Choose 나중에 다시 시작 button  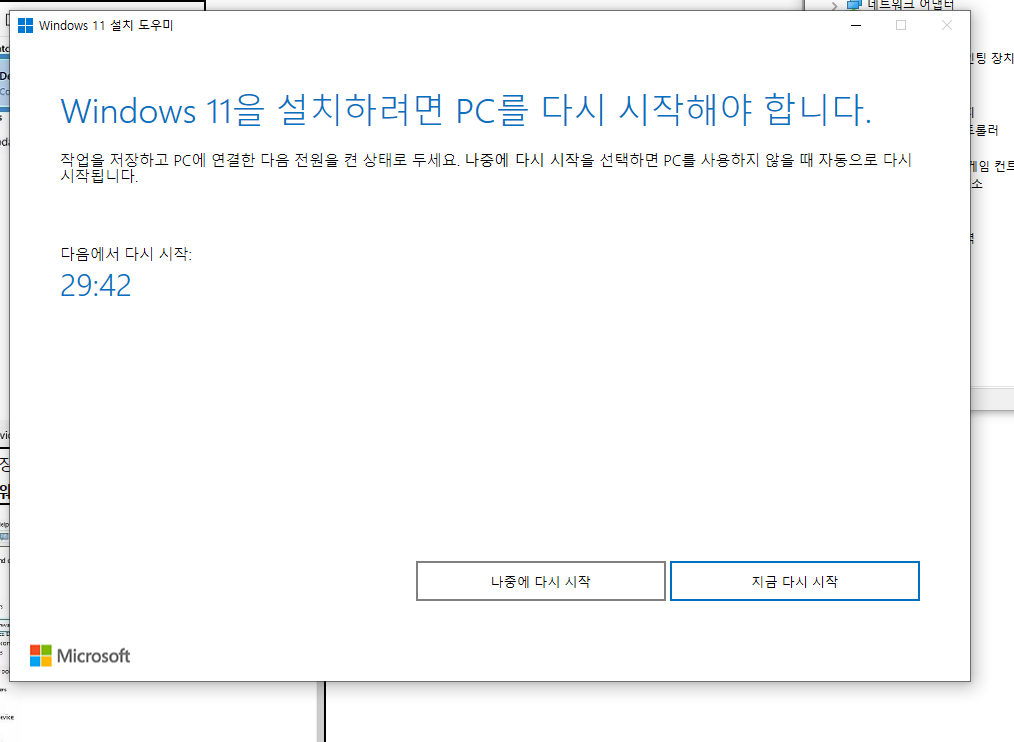coord(541,581)
